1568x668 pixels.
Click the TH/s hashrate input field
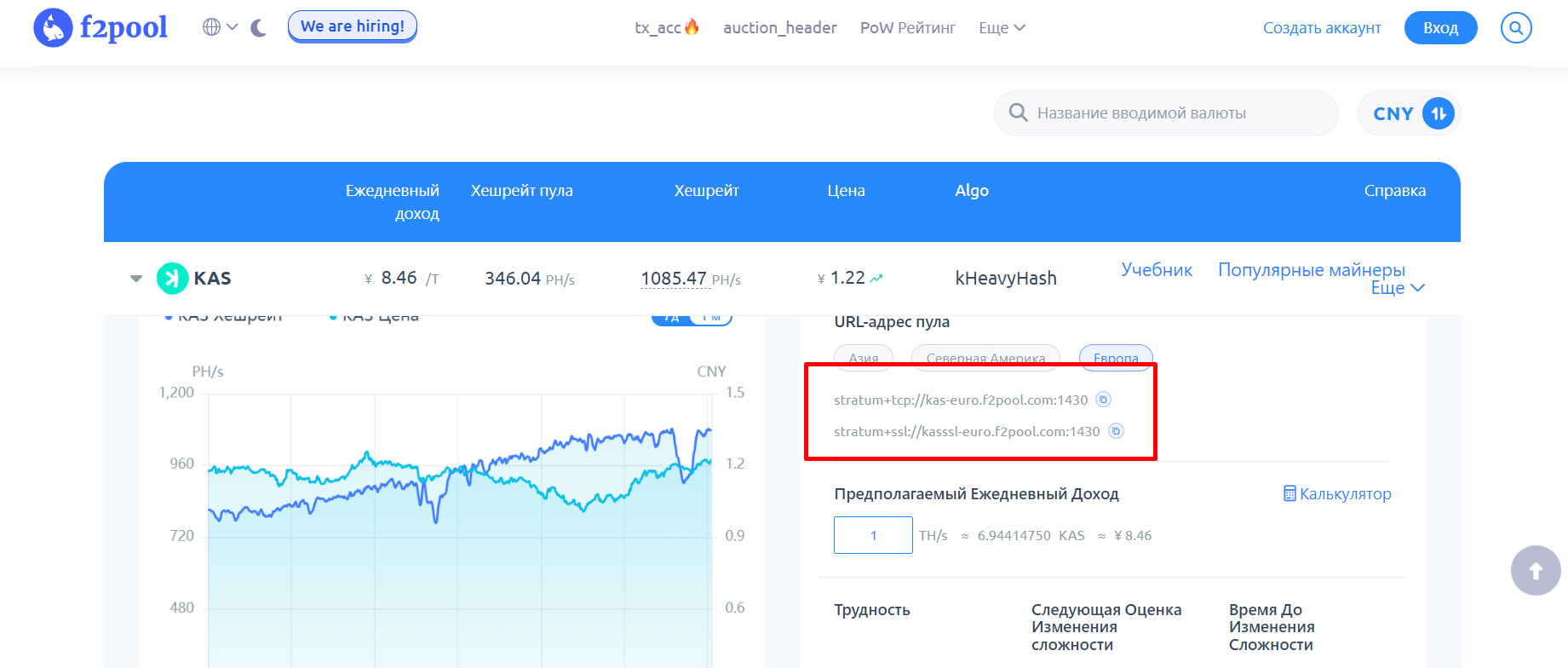(873, 535)
